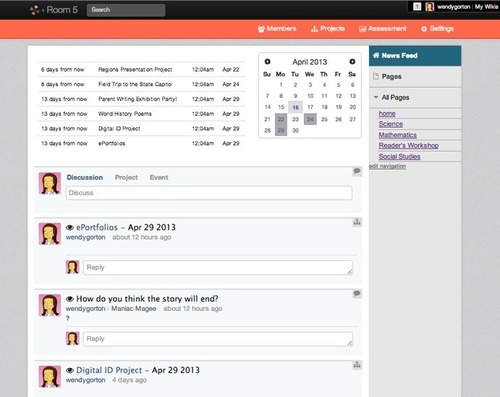This screenshot has height=397, width=500.
Task: Click in the Discuss input field
Action: 209,193
